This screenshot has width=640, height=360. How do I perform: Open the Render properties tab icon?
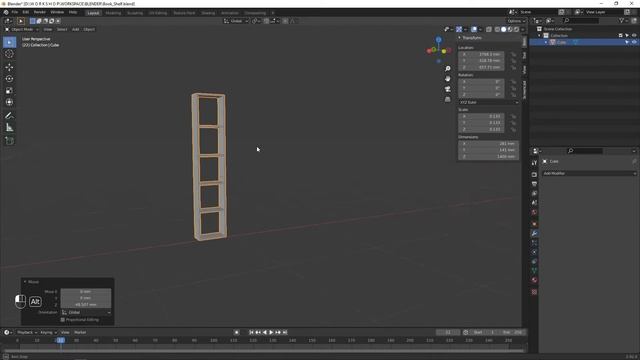[x=534, y=174]
